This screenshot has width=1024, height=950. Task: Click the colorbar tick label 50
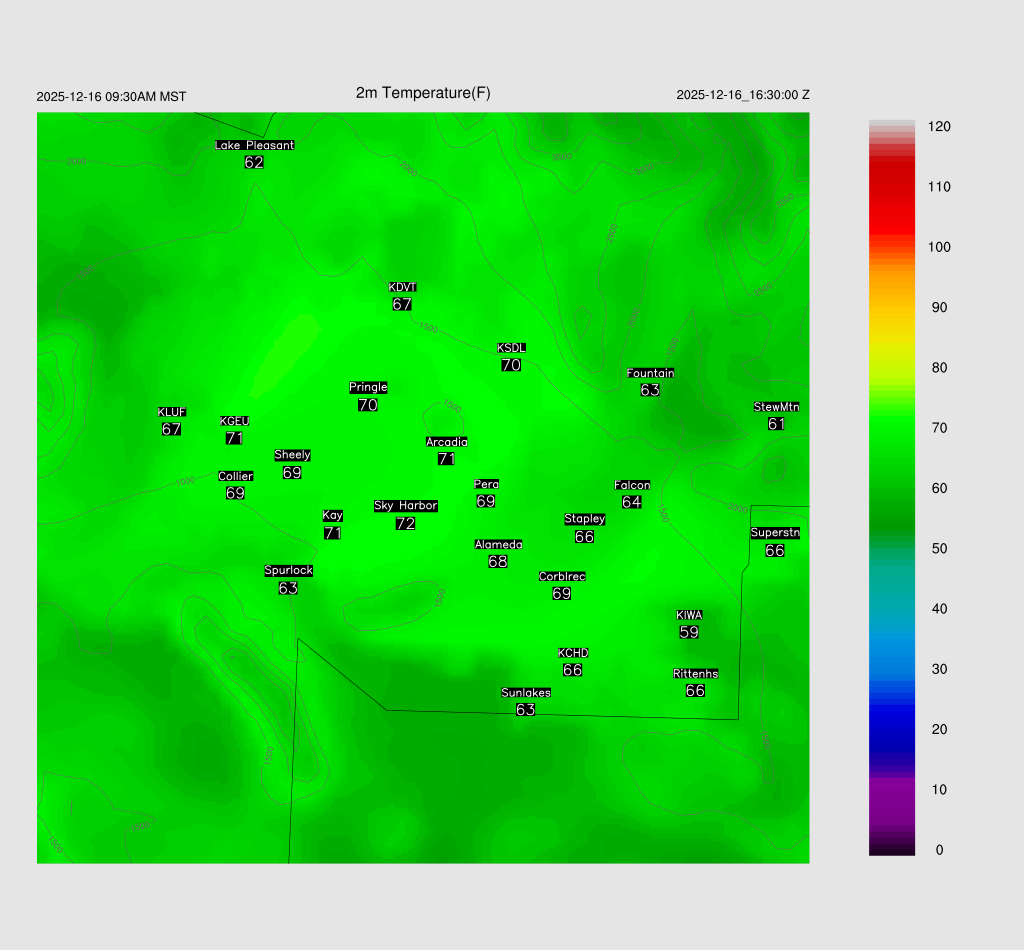coord(939,549)
